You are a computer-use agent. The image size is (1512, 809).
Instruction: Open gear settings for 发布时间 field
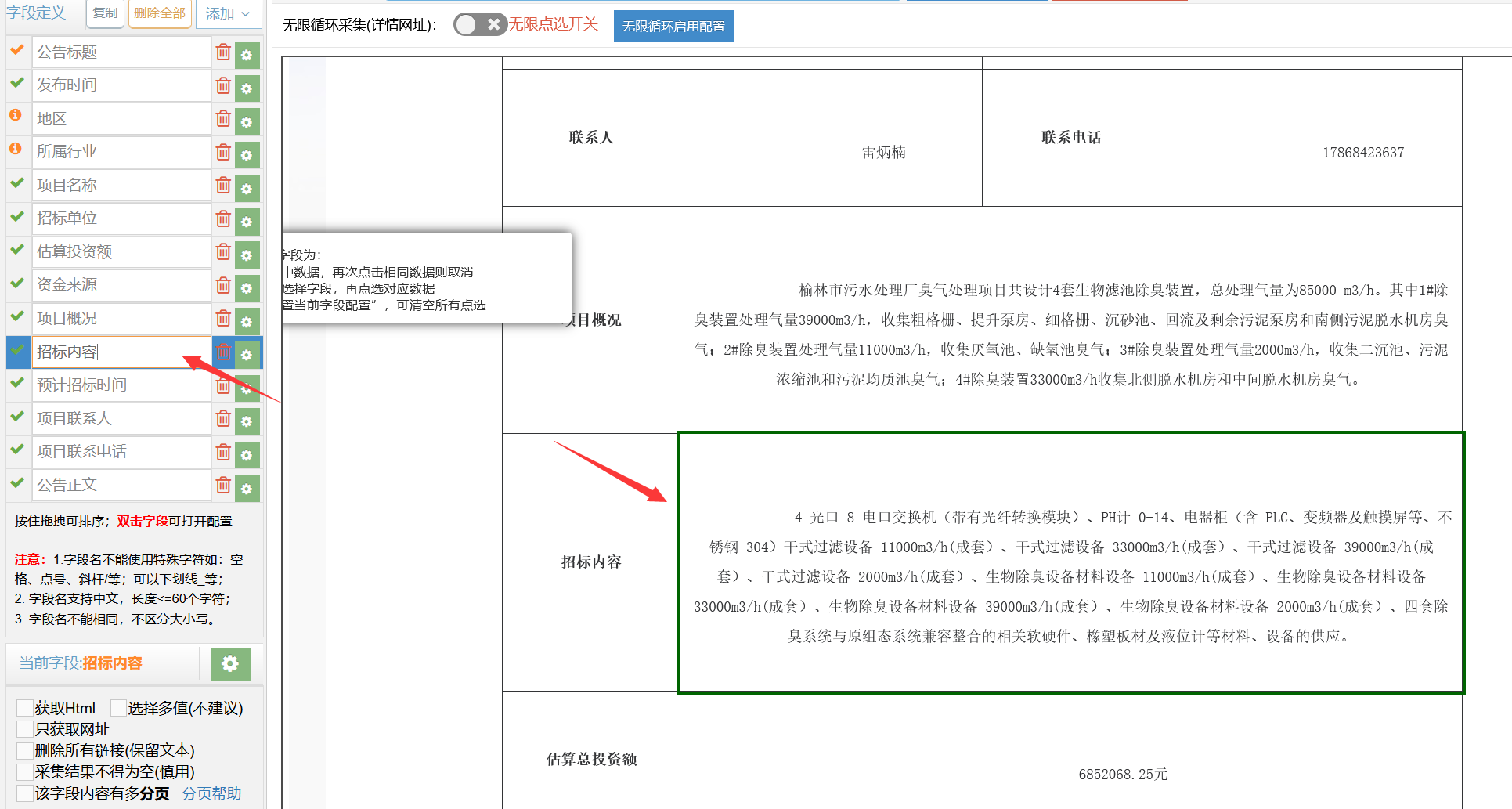click(247, 88)
